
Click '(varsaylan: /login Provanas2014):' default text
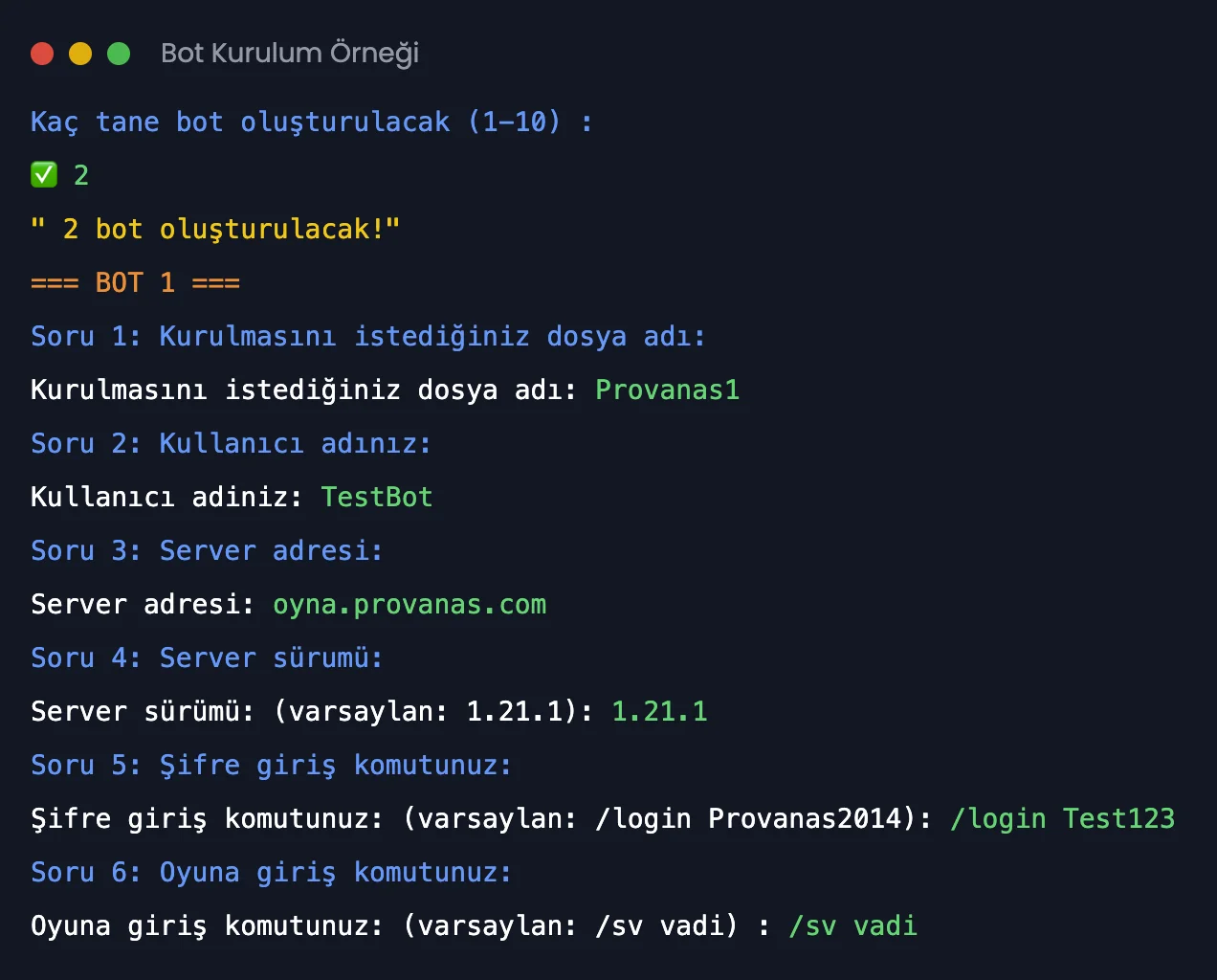click(x=668, y=819)
